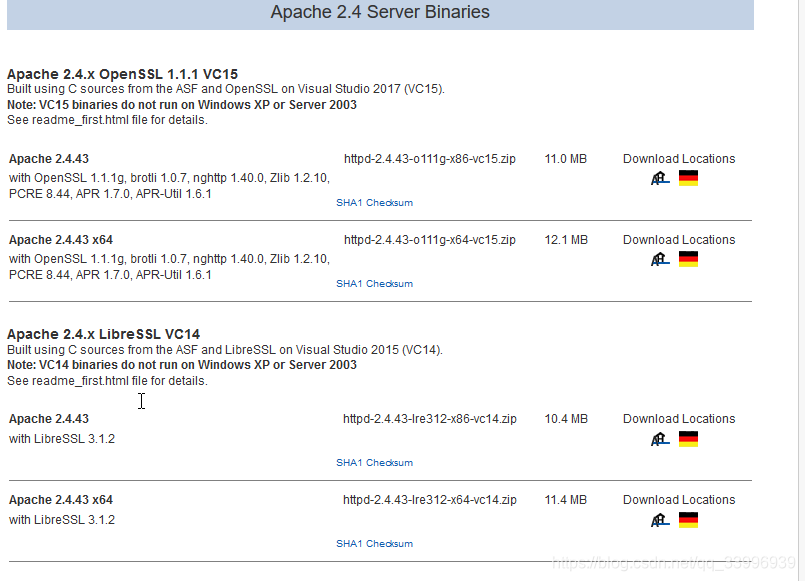Click file name httpd-2.4.43-o111g-x64-vc15.zip
This screenshot has width=805, height=581.
coord(430,240)
